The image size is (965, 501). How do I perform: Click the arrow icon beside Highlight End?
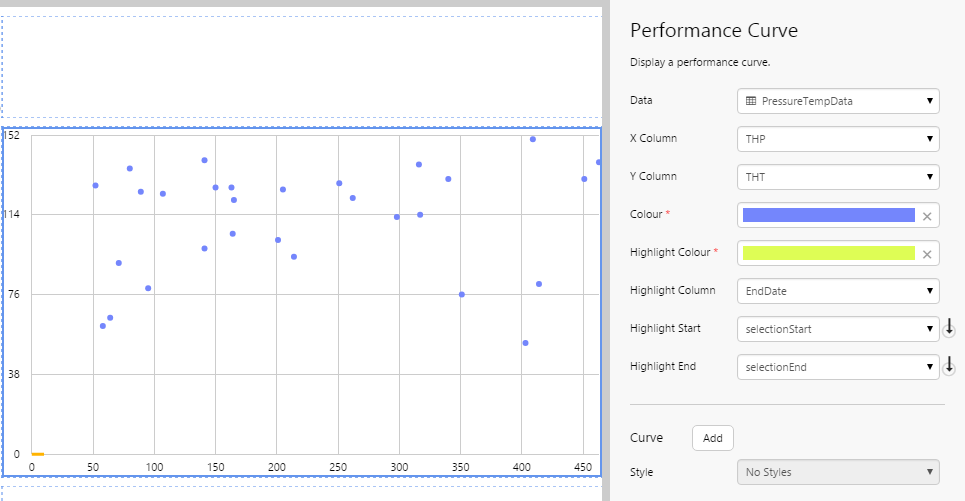pyautogui.click(x=949, y=366)
